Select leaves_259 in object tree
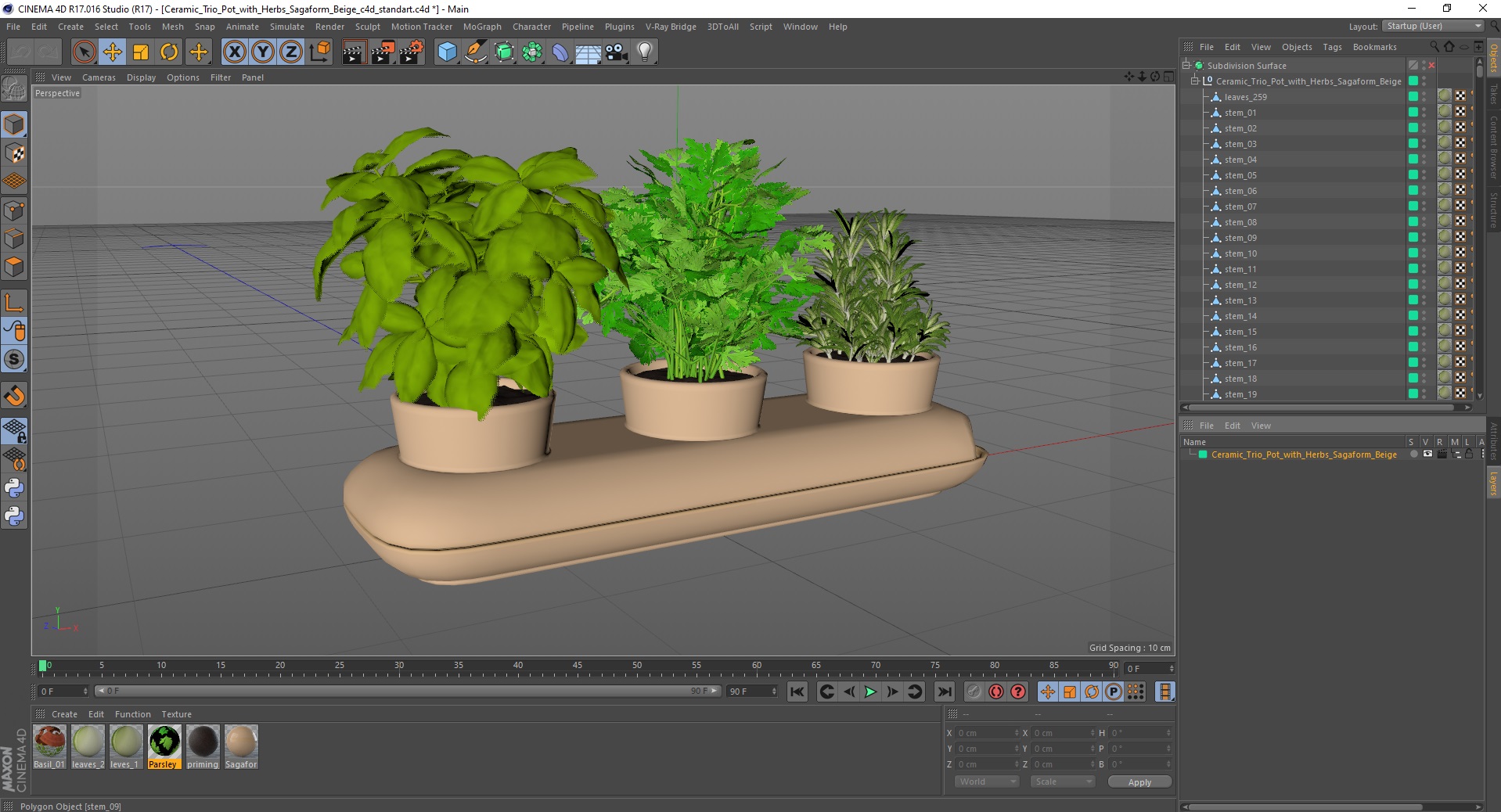 [1245, 97]
